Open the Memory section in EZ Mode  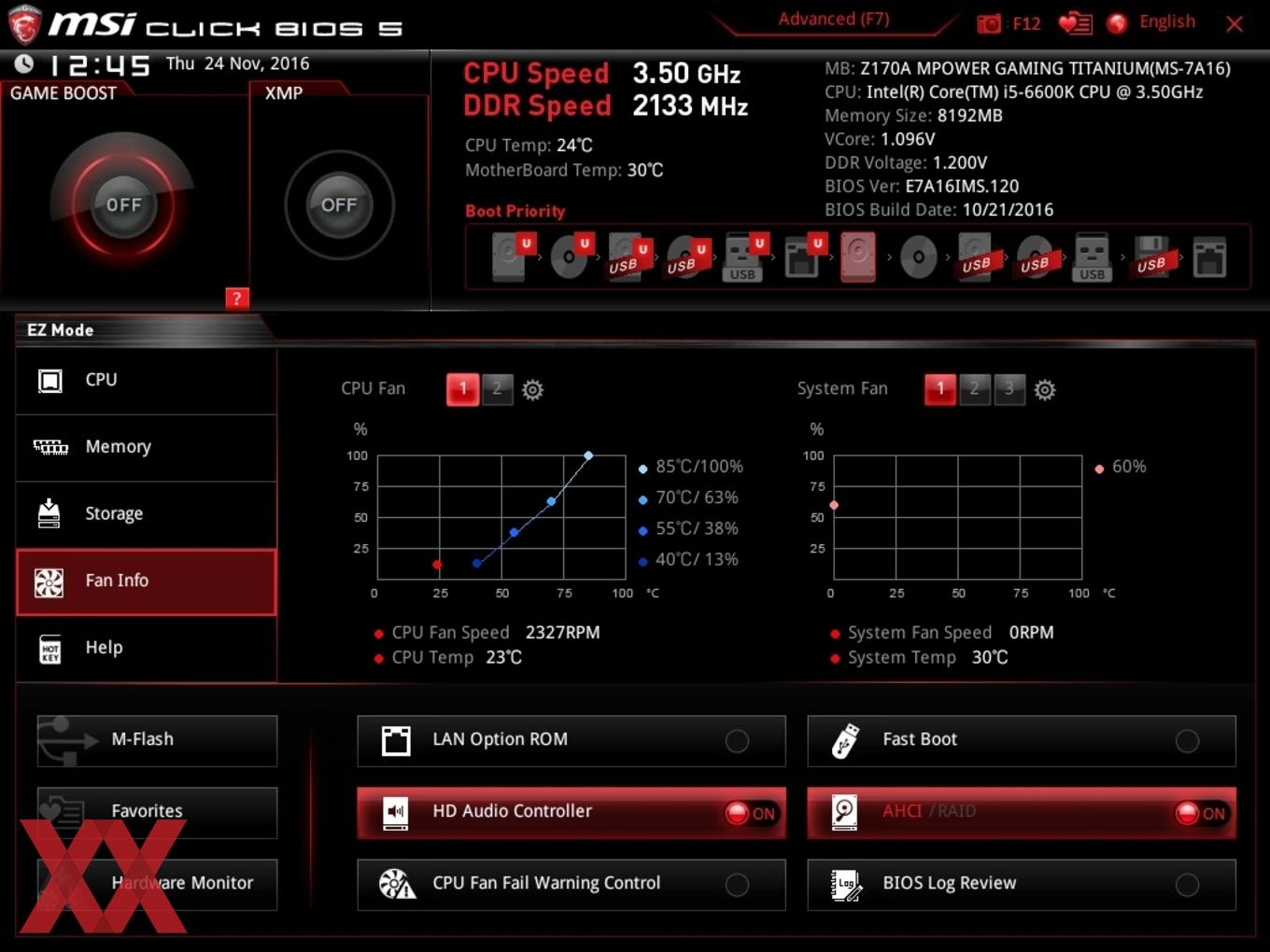(147, 447)
